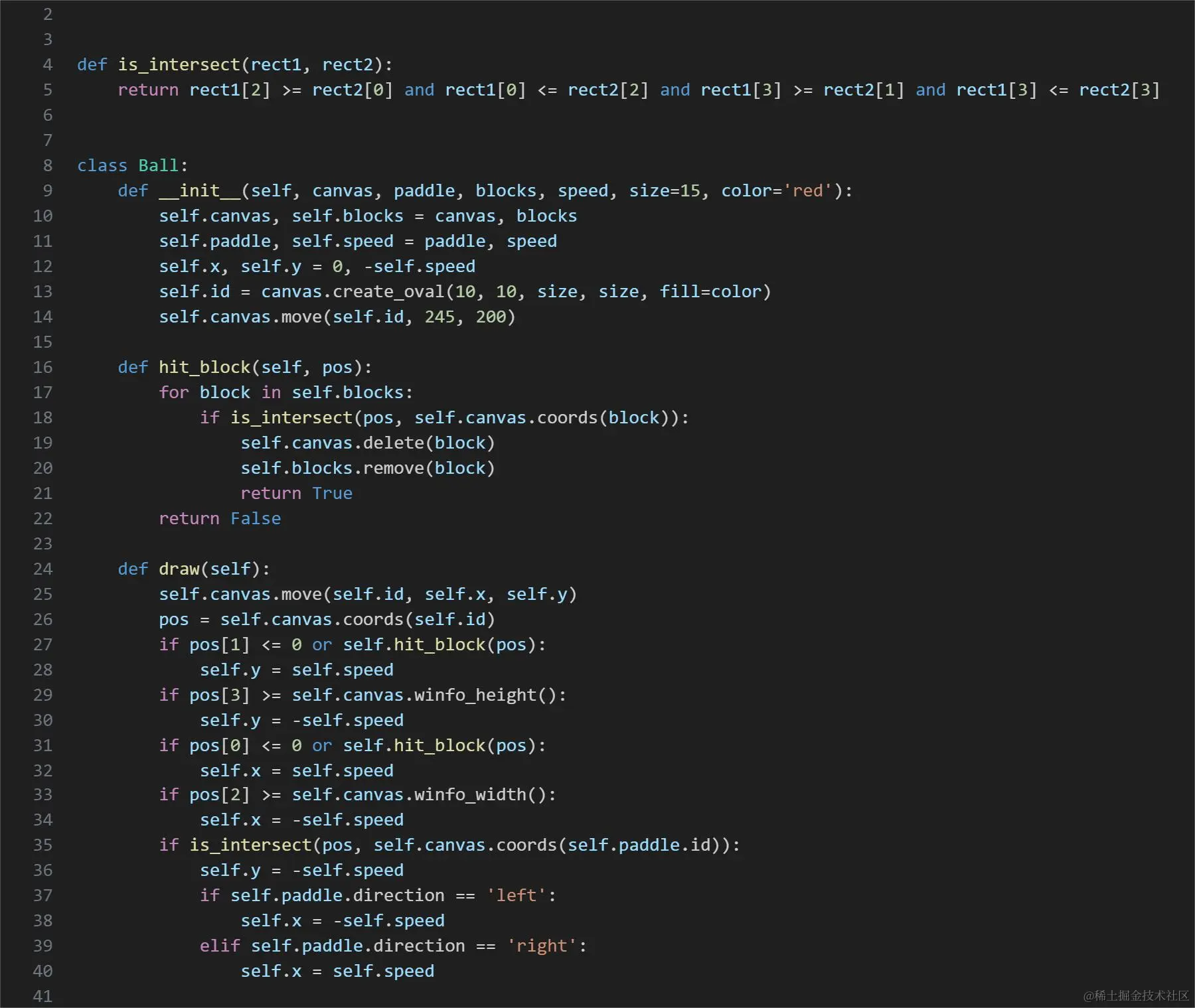
Task: Click gutter line number 30
Action: click(42, 721)
